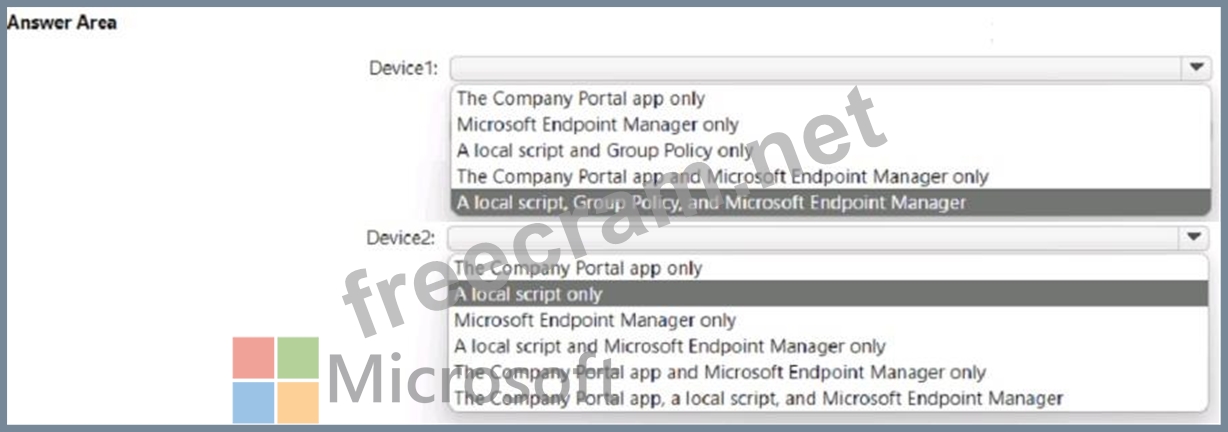Select Device2 'A local script and Microsoft Endpoint Manager only'
This screenshot has height=432, width=1228.
coord(670,346)
